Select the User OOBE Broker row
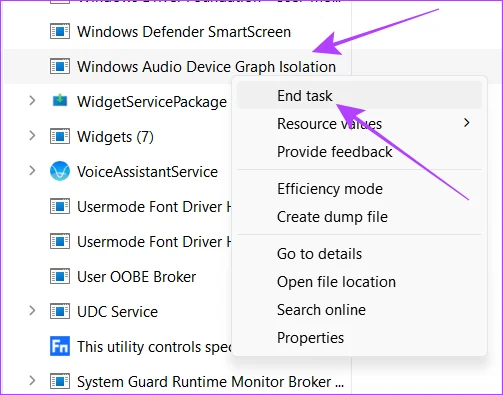 coord(137,277)
